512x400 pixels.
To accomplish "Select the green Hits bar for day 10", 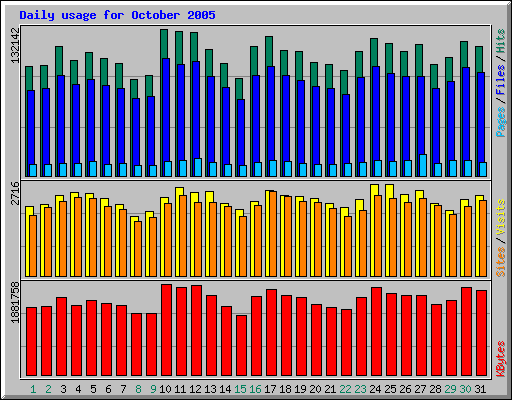I will [x=164, y=44].
